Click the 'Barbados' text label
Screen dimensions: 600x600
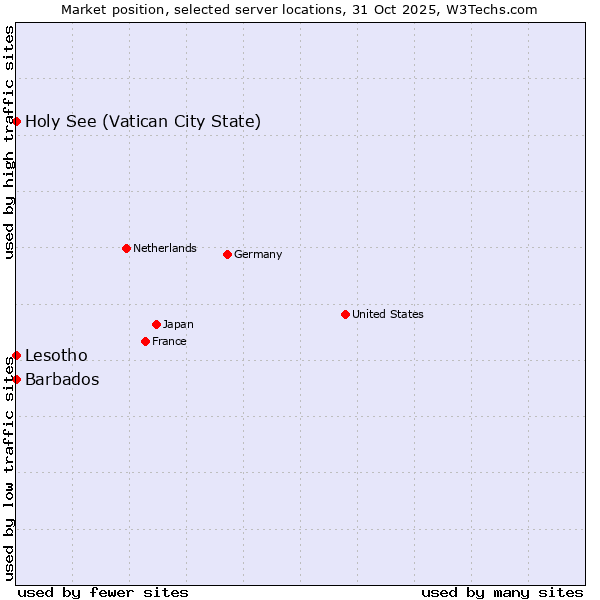(x=62, y=380)
